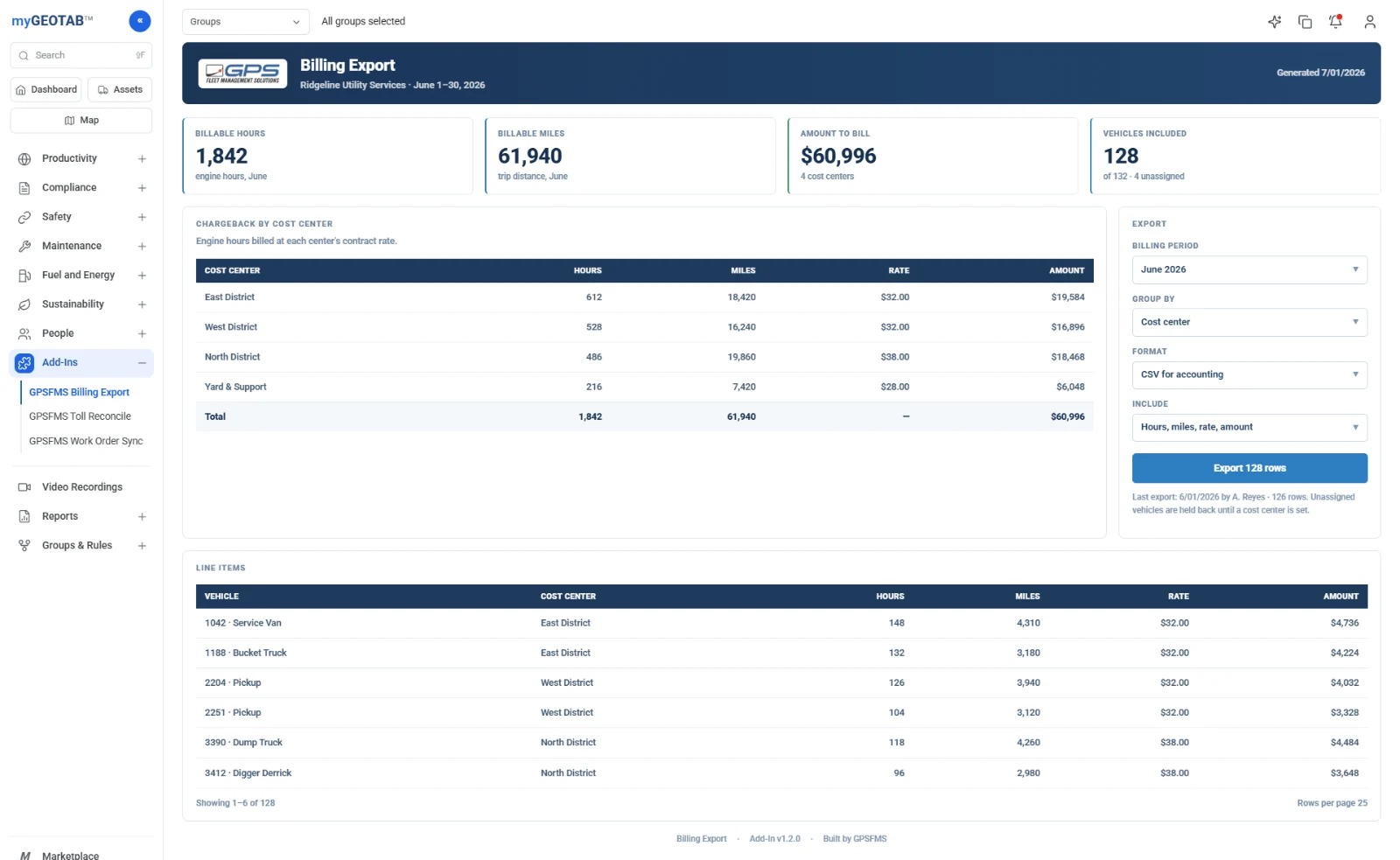Select the Yard & Support chargeback row
Image resolution: width=1400 pixels, height=860 pixels.
click(644, 387)
